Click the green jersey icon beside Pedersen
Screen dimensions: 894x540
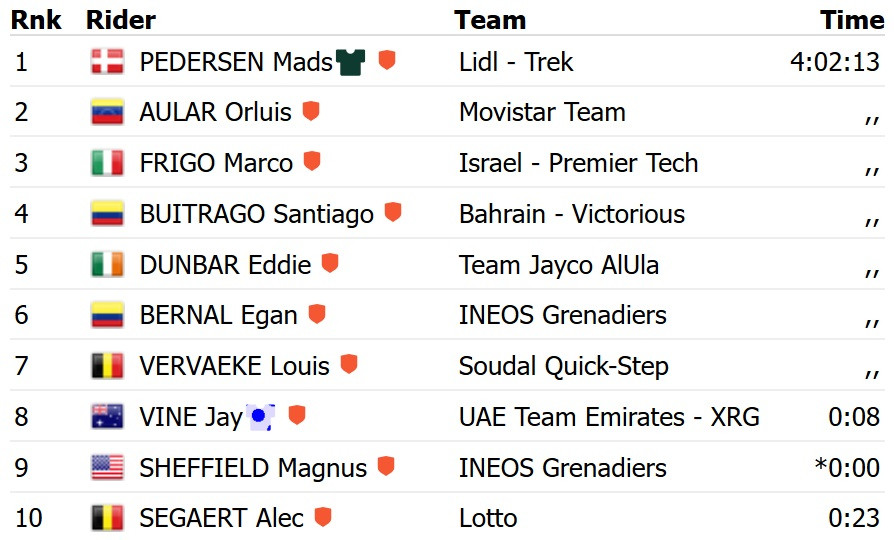point(351,62)
